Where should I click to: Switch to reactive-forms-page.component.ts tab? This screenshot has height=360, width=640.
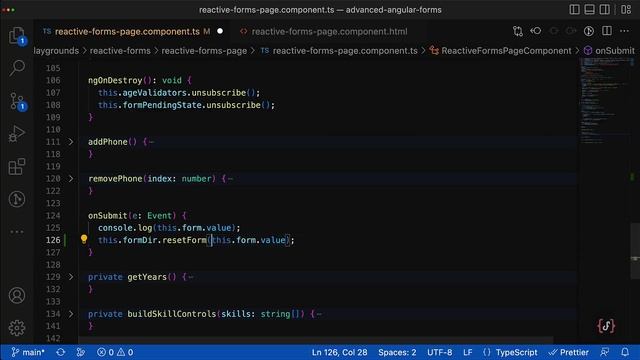[x=127, y=31]
